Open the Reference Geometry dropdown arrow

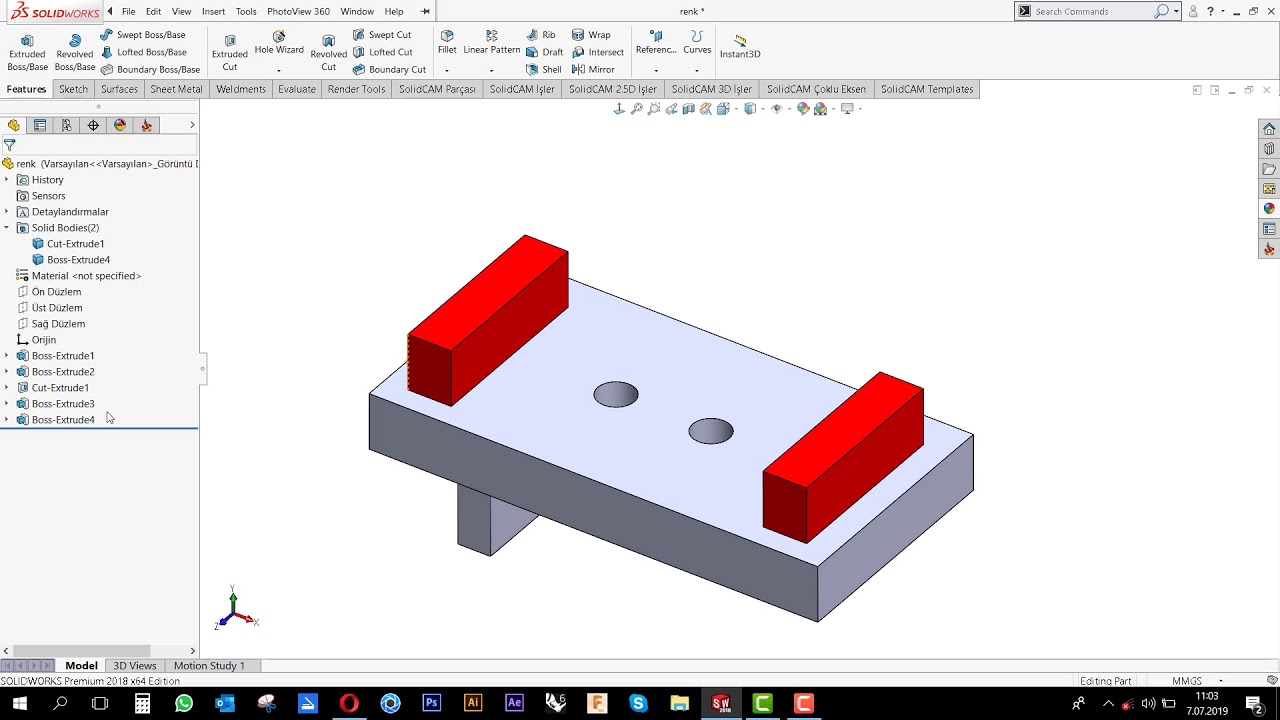[x=656, y=71]
